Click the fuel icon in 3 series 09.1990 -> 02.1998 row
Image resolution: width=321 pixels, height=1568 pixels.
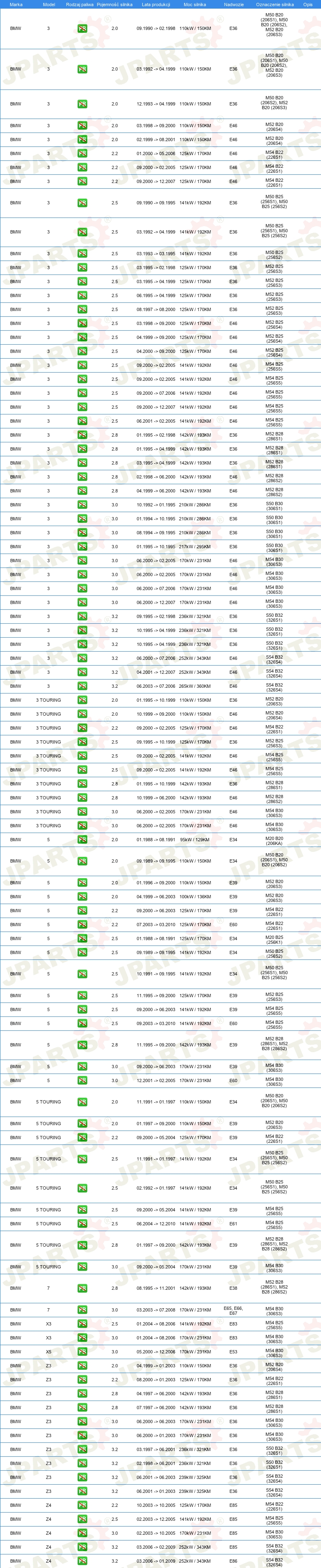tap(82, 29)
